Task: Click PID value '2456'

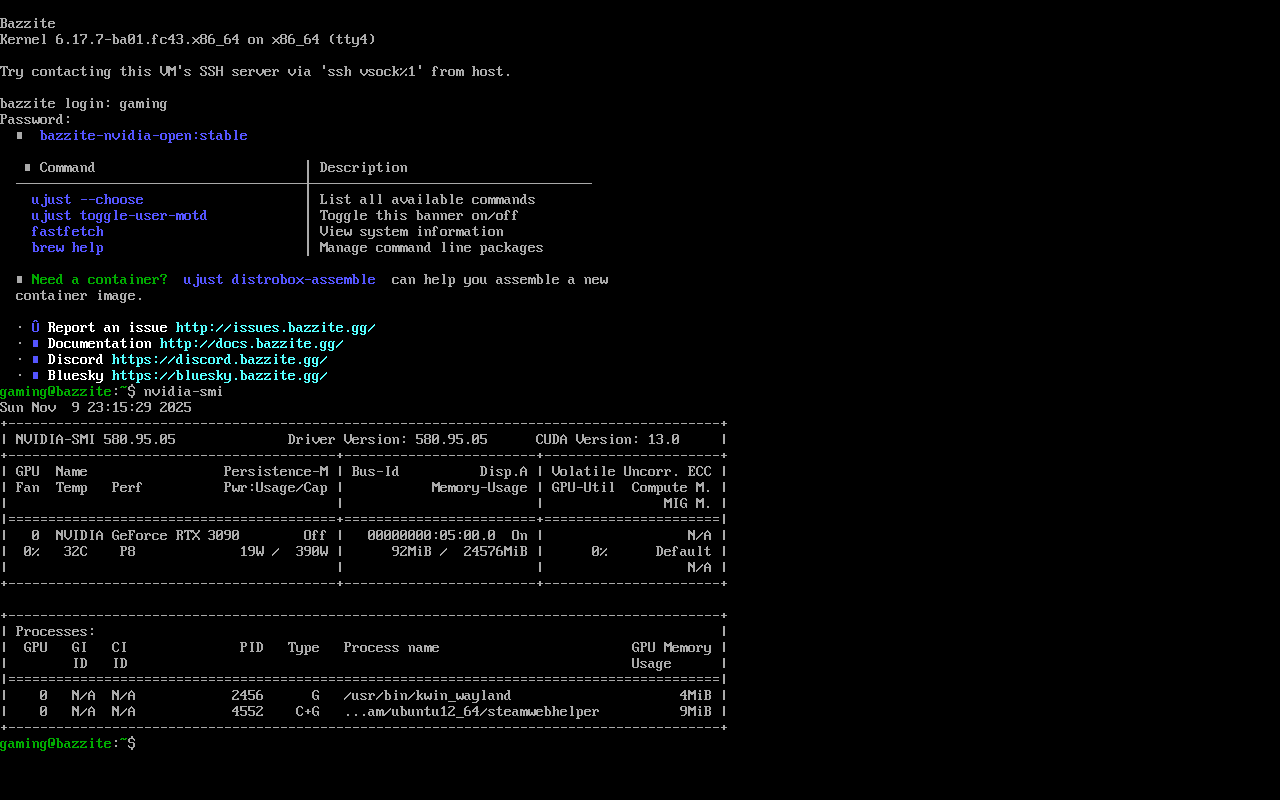Action: 248,695
